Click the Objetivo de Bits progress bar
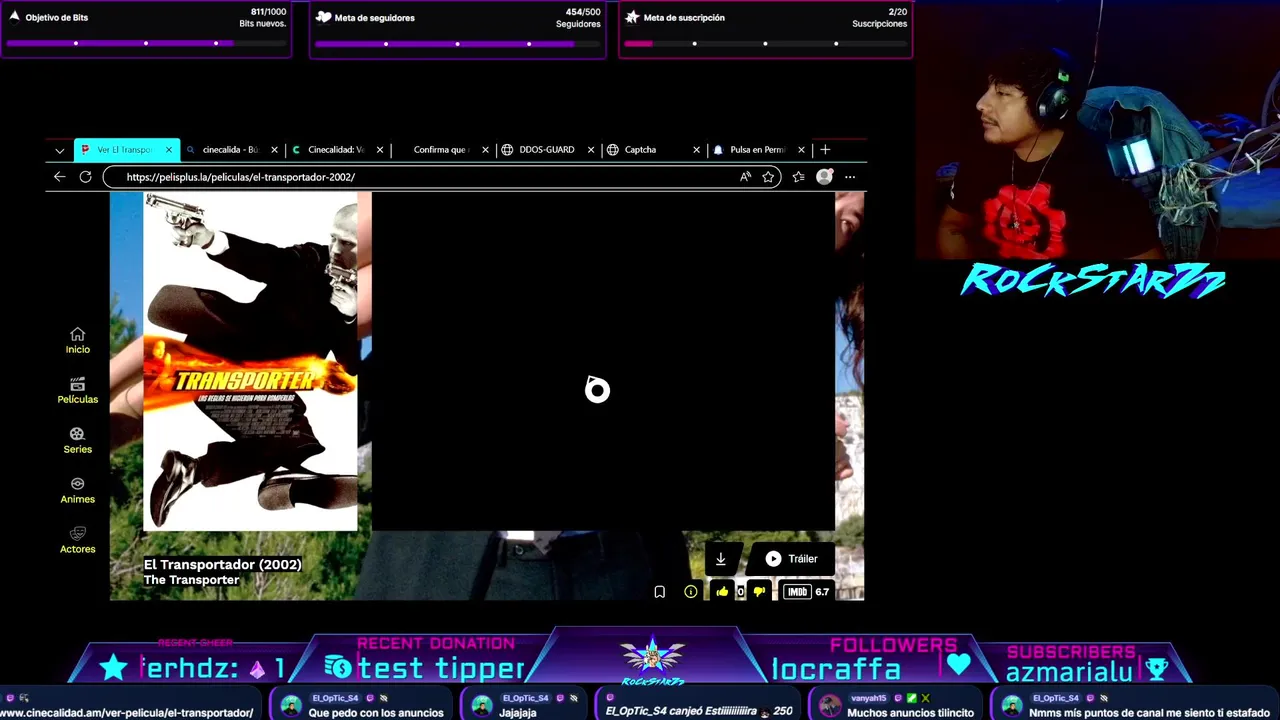 pyautogui.click(x=147, y=43)
